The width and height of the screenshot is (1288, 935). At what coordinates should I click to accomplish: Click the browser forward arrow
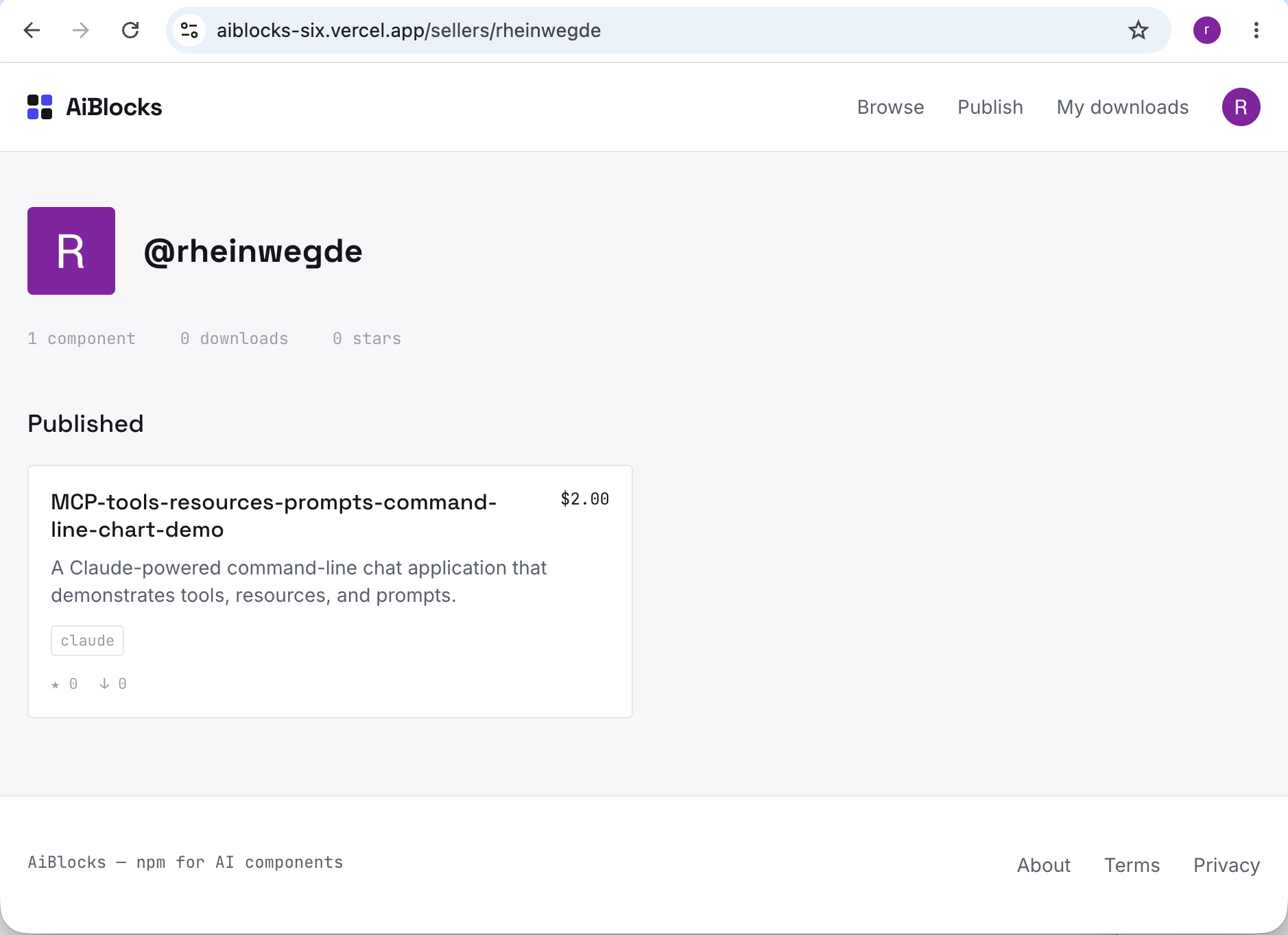pos(81,30)
